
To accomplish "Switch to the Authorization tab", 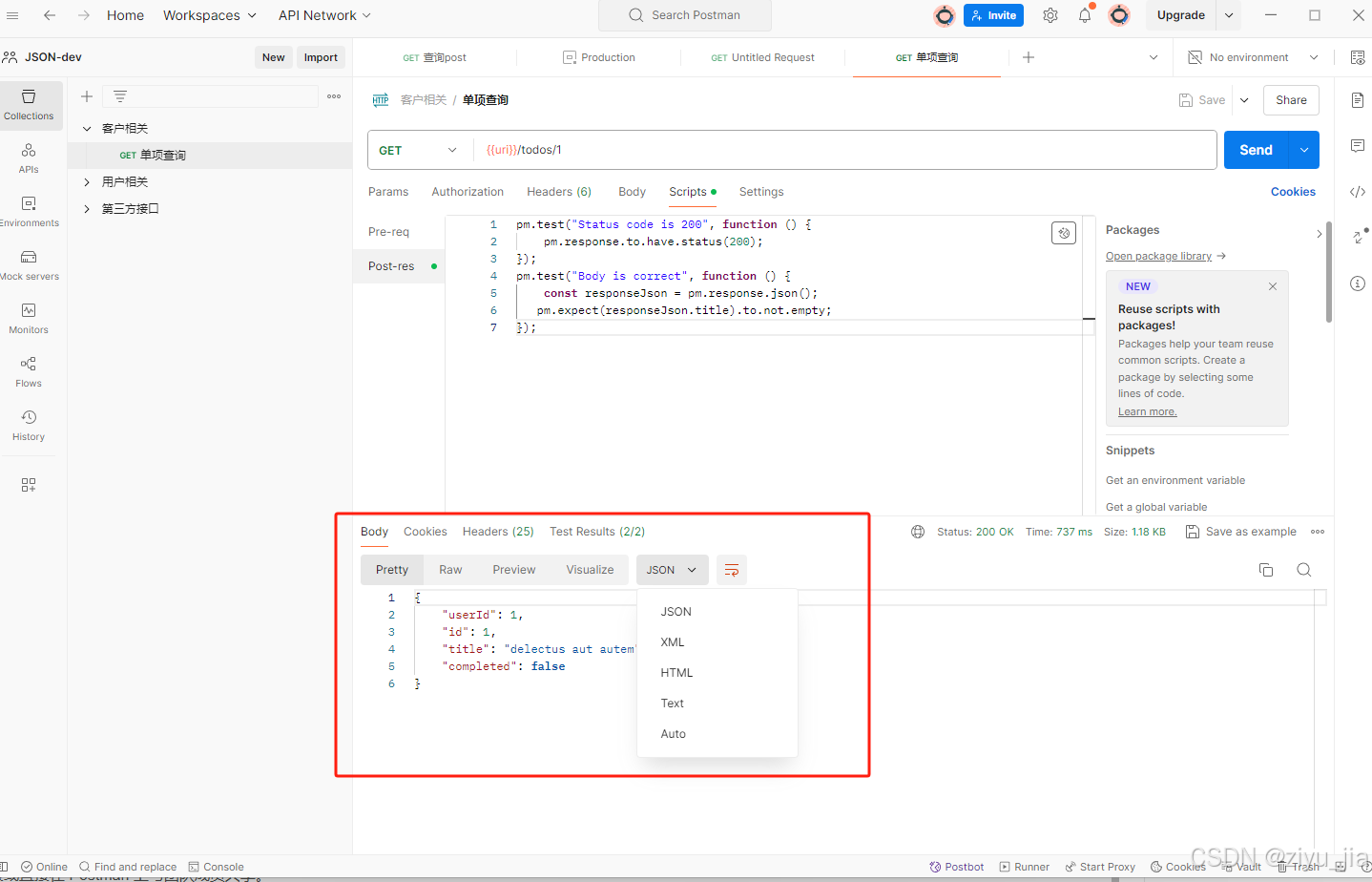I will coord(468,192).
